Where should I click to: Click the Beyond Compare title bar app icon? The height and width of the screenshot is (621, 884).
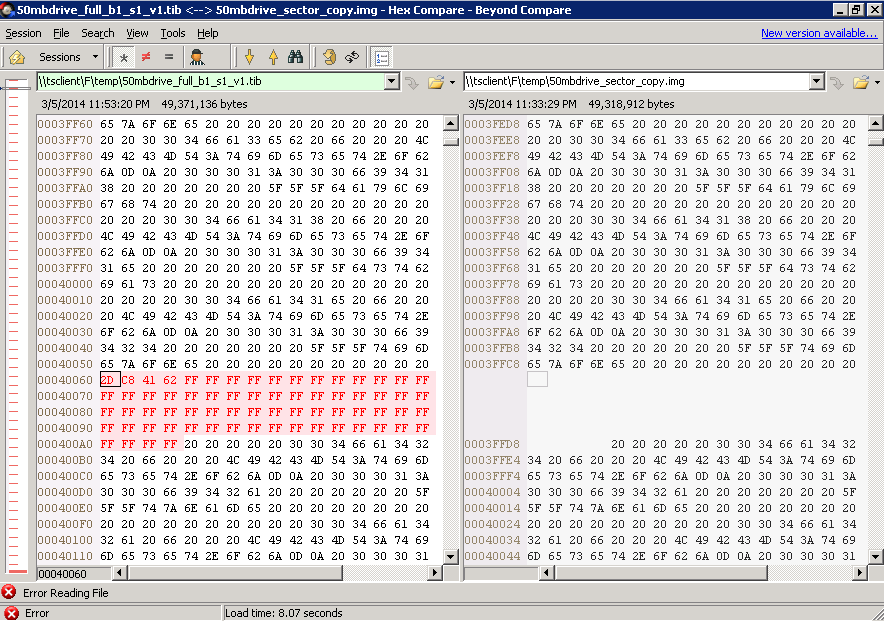7,10
